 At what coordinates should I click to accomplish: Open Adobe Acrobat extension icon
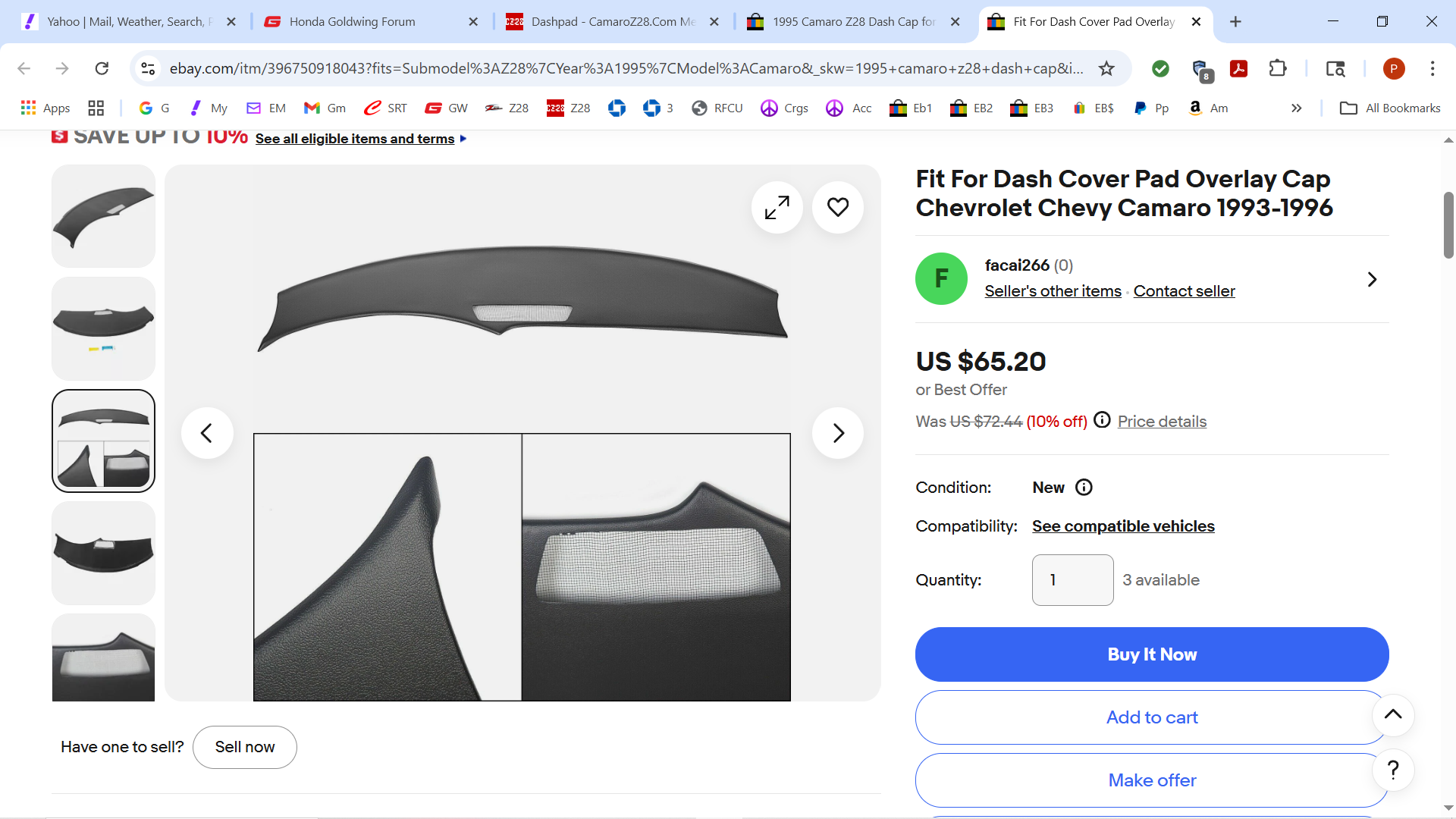(x=1238, y=68)
